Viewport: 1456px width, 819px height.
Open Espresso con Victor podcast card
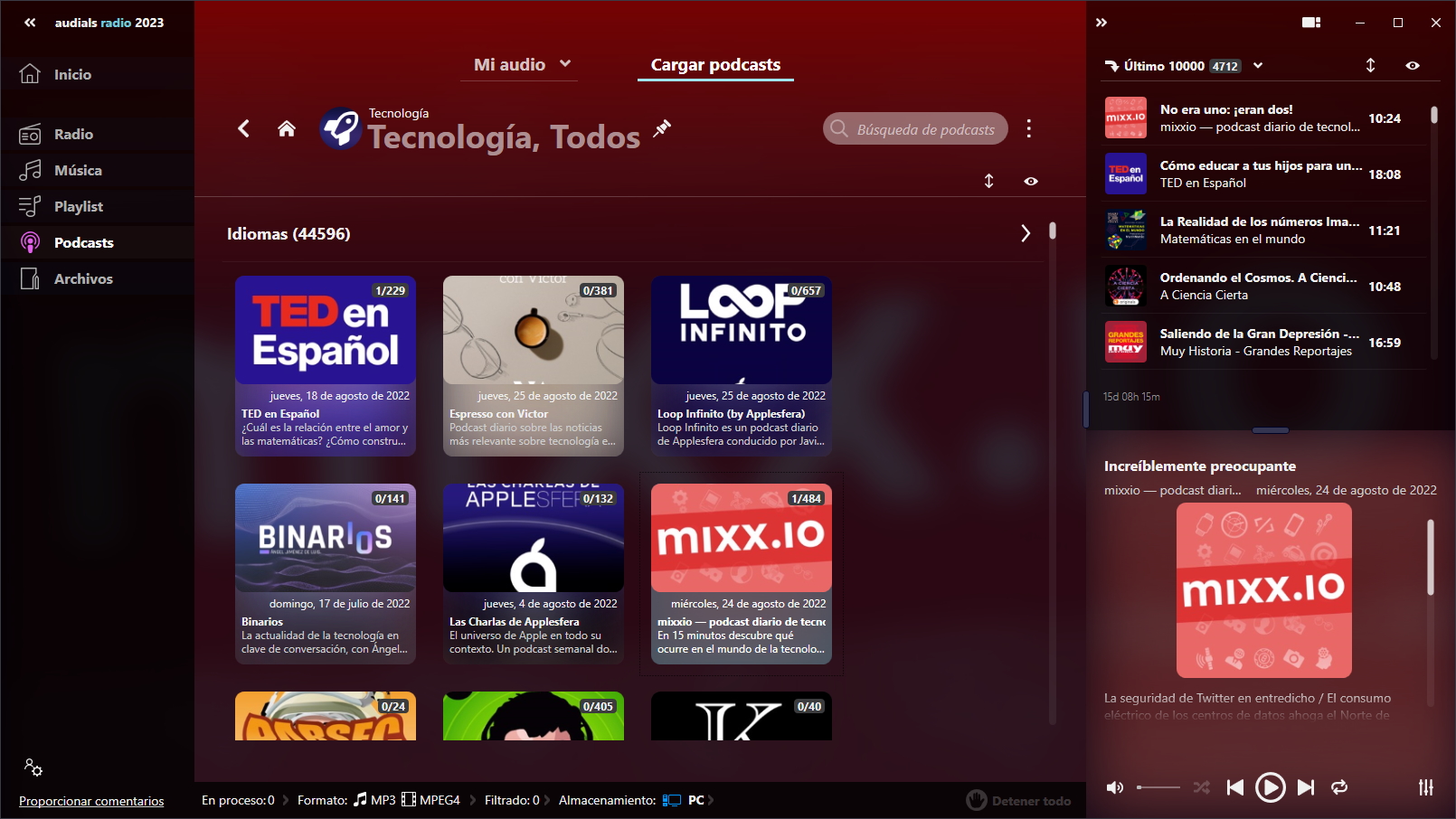point(534,366)
